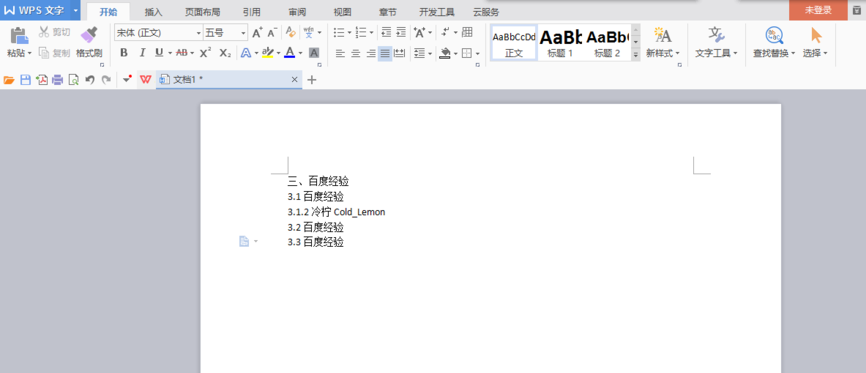Screen dimensions: 866x373
Task: Open the line spacing dropdown arrow
Action: (430, 54)
